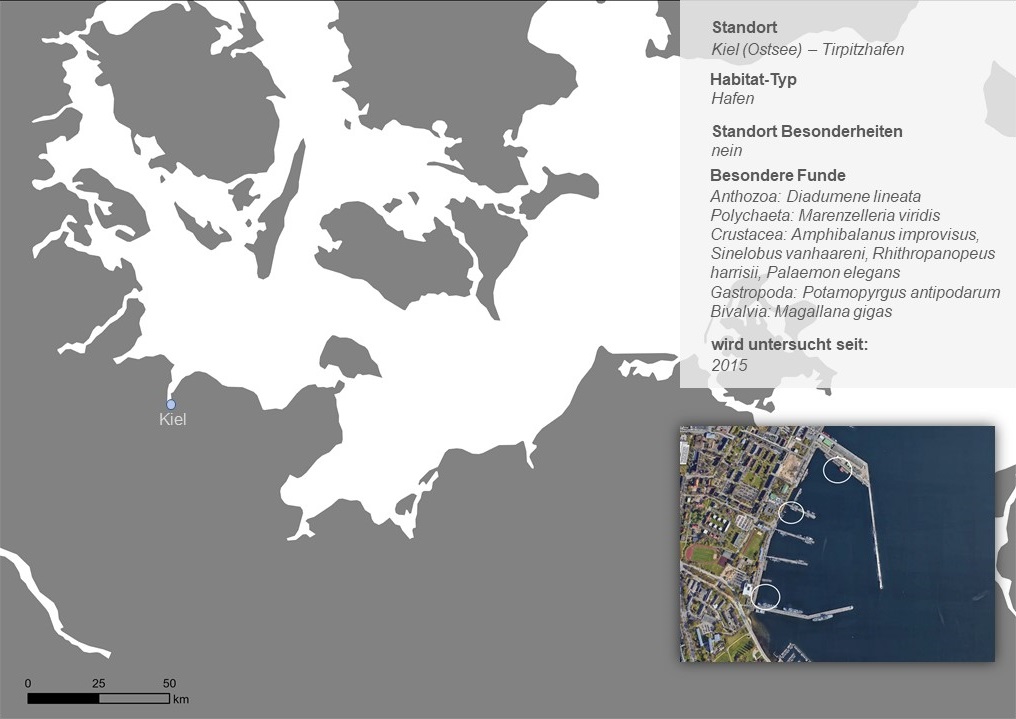
Task: Click the "50" label on scale bar
Action: (169, 684)
